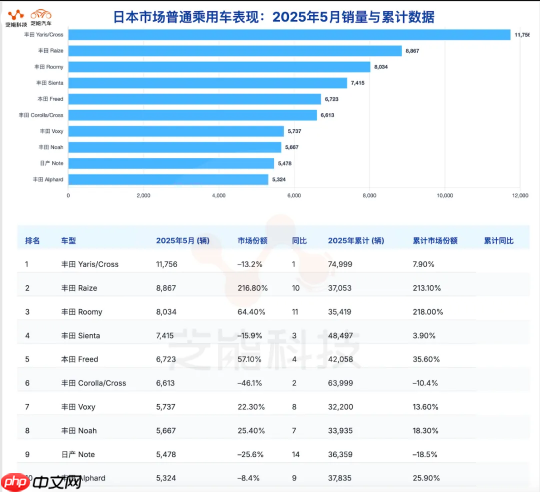
Task: Click the 12,000 axis tick label
Action: pyautogui.click(x=520, y=196)
